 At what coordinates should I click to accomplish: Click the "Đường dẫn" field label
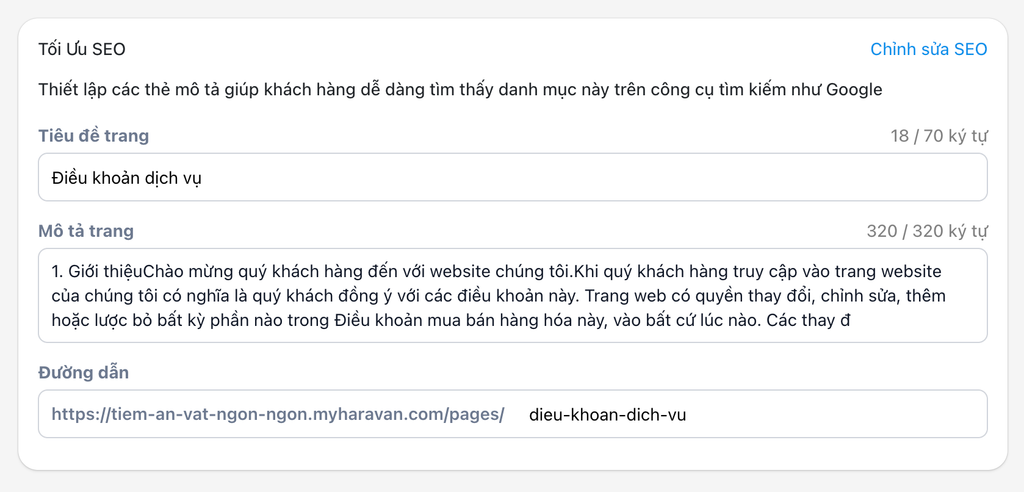(x=83, y=372)
